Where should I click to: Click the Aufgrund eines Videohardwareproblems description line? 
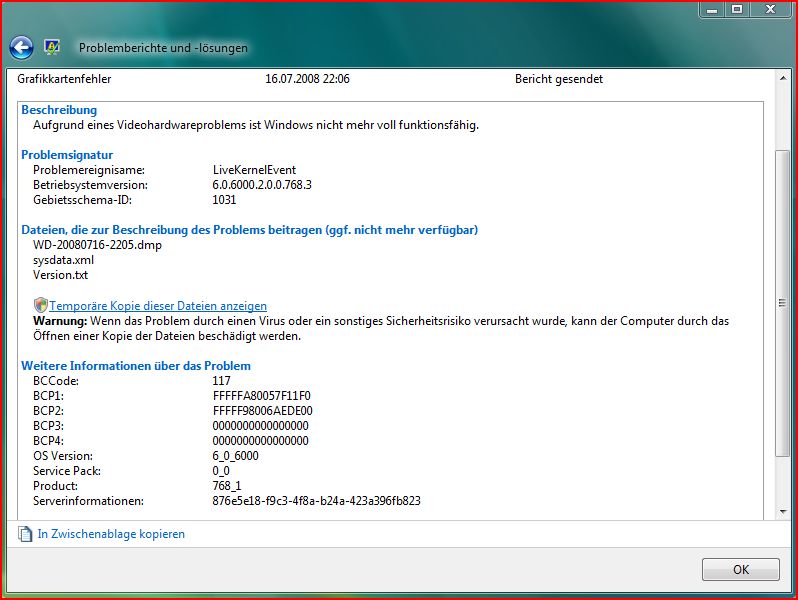pyautogui.click(x=256, y=125)
